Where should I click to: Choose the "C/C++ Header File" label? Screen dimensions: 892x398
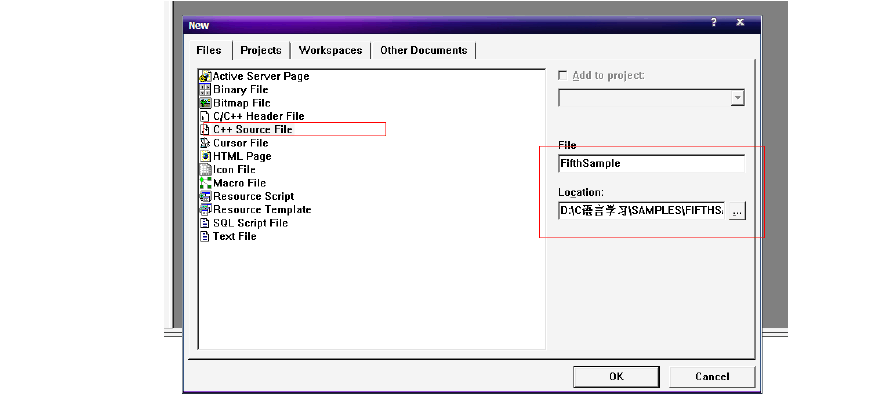(x=259, y=116)
